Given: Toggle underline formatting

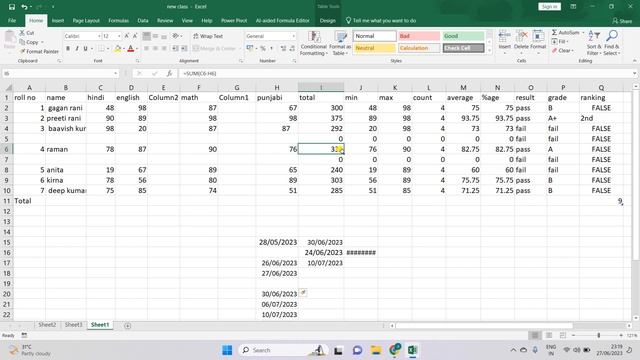Looking at the screenshot, I should [85, 49].
